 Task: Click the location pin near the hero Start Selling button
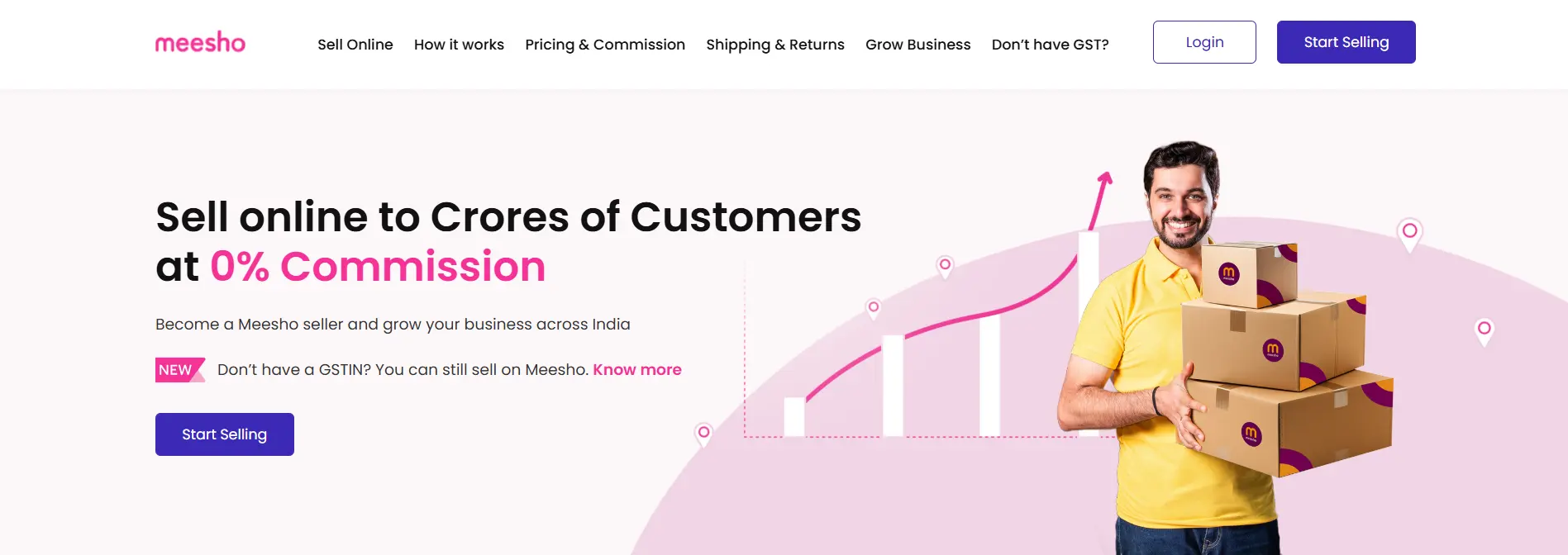(x=703, y=433)
